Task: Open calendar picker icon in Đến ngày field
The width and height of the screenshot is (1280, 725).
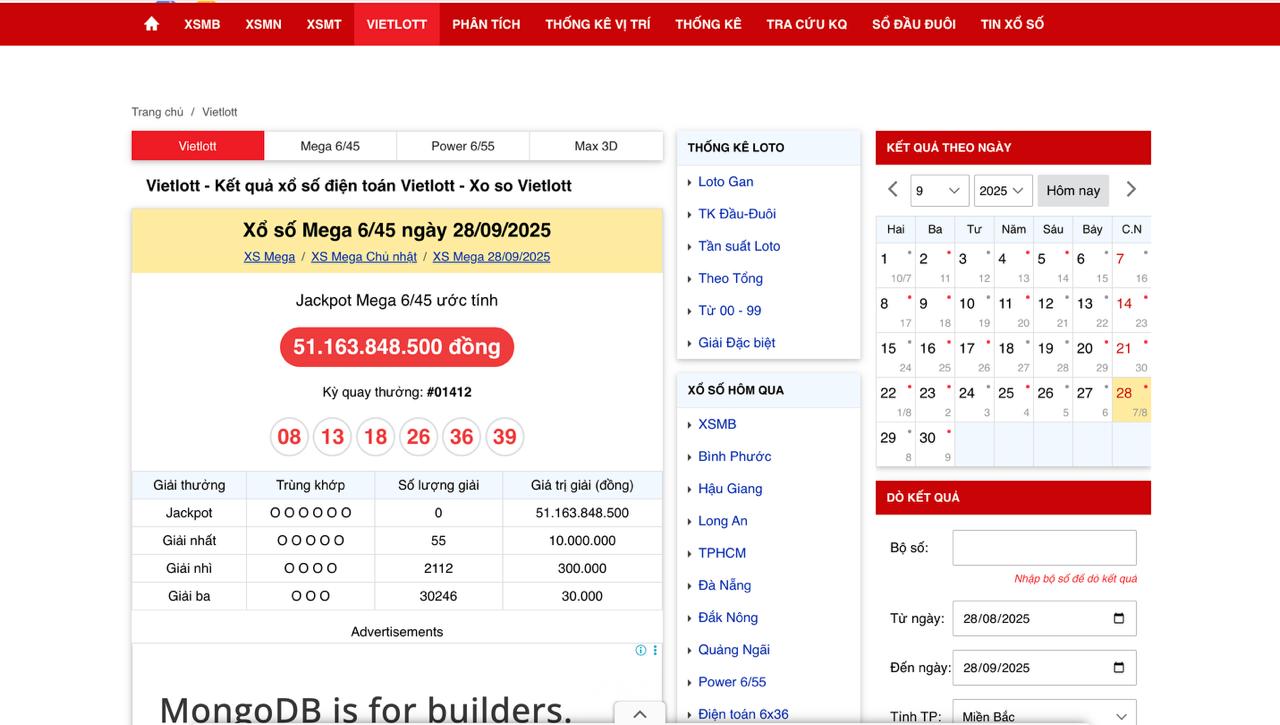Action: [1119, 668]
